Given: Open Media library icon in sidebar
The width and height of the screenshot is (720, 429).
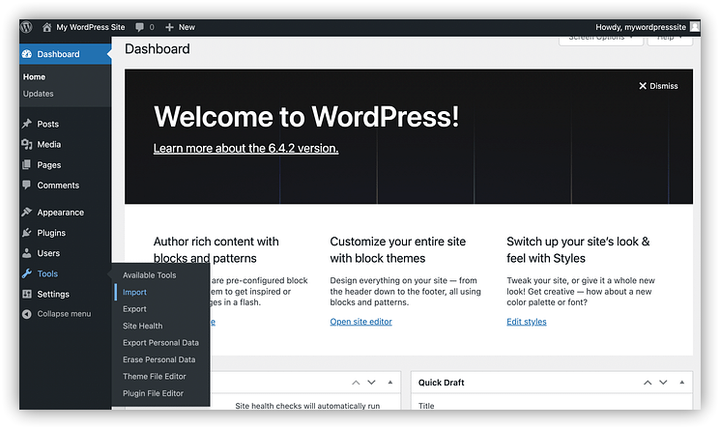Looking at the screenshot, I should coord(27,144).
